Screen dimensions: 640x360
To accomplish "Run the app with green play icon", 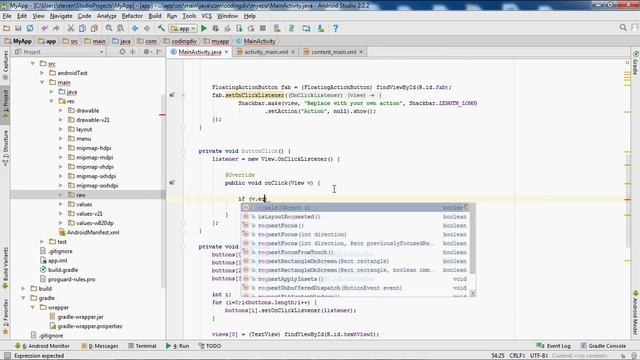I will pos(204,28).
